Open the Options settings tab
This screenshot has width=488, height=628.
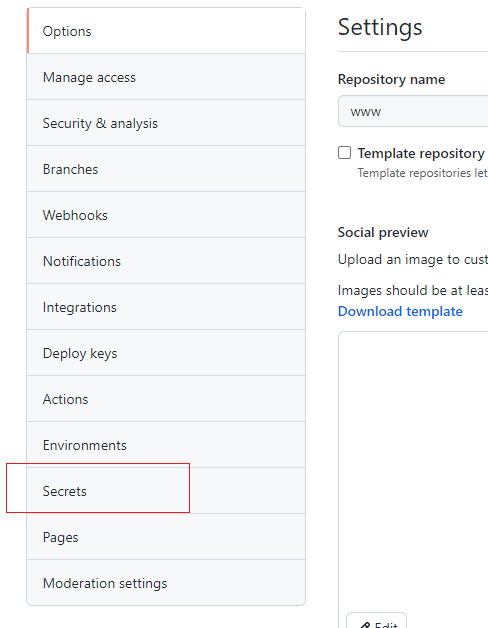(166, 31)
